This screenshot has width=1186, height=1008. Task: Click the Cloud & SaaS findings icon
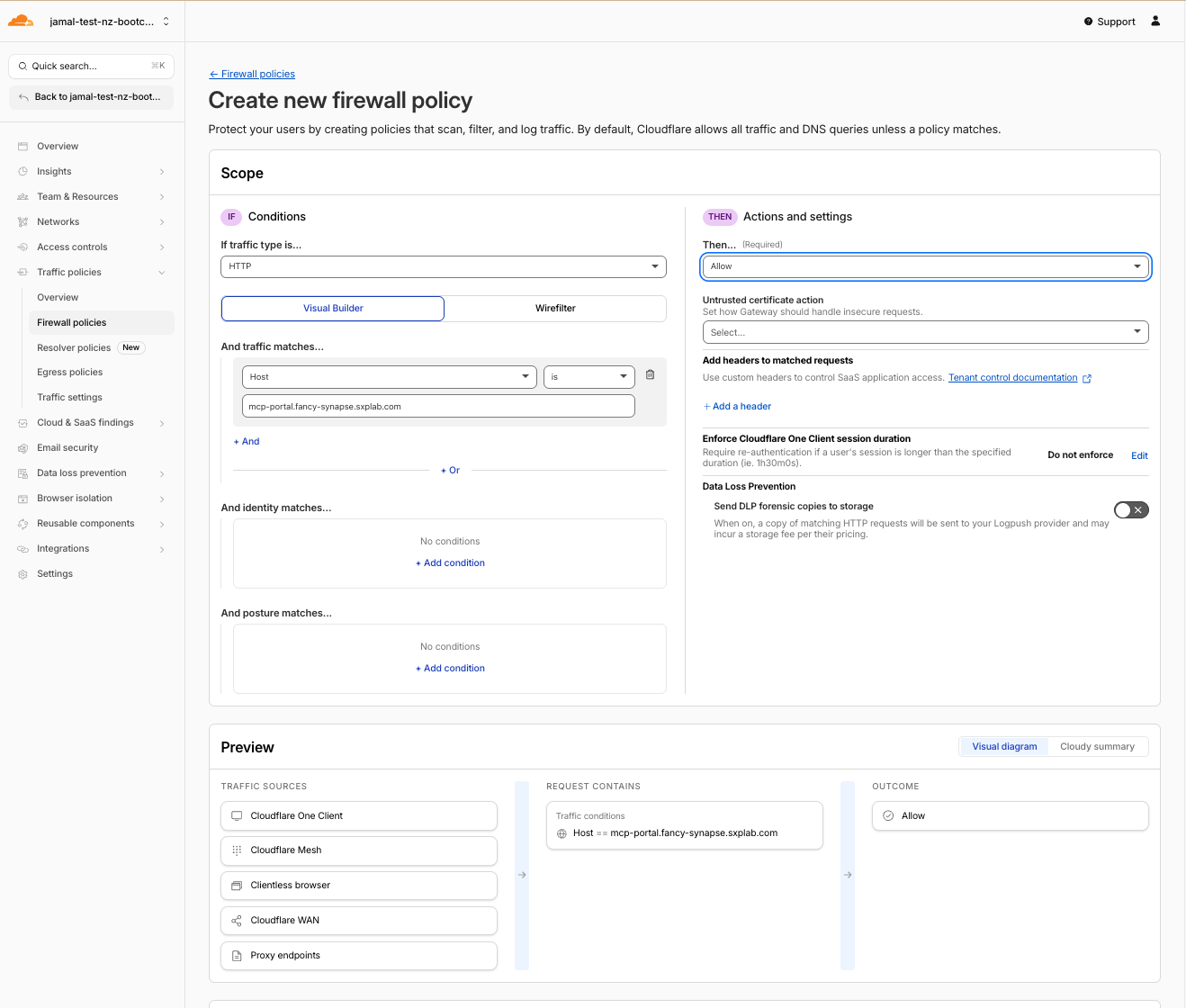tap(22, 422)
